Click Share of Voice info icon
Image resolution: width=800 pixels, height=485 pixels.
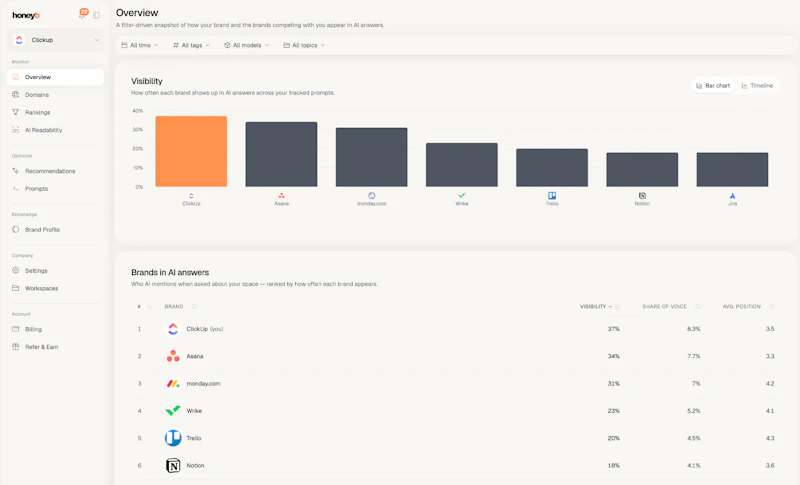(x=697, y=307)
